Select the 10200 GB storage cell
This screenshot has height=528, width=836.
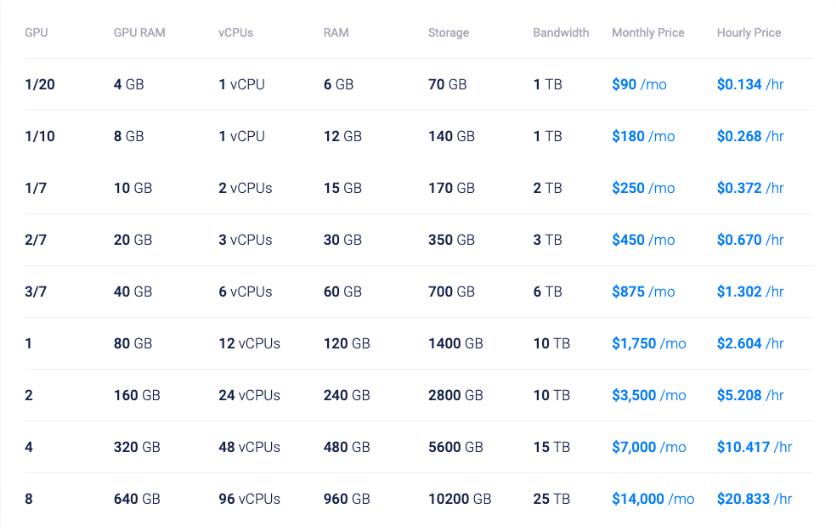point(459,500)
